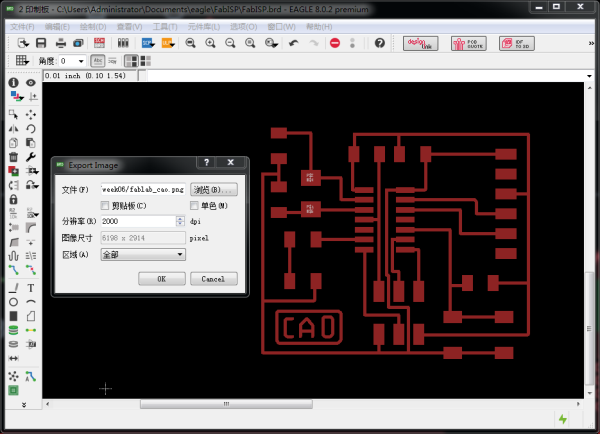Select the Circle drawing tool

click(x=13, y=302)
